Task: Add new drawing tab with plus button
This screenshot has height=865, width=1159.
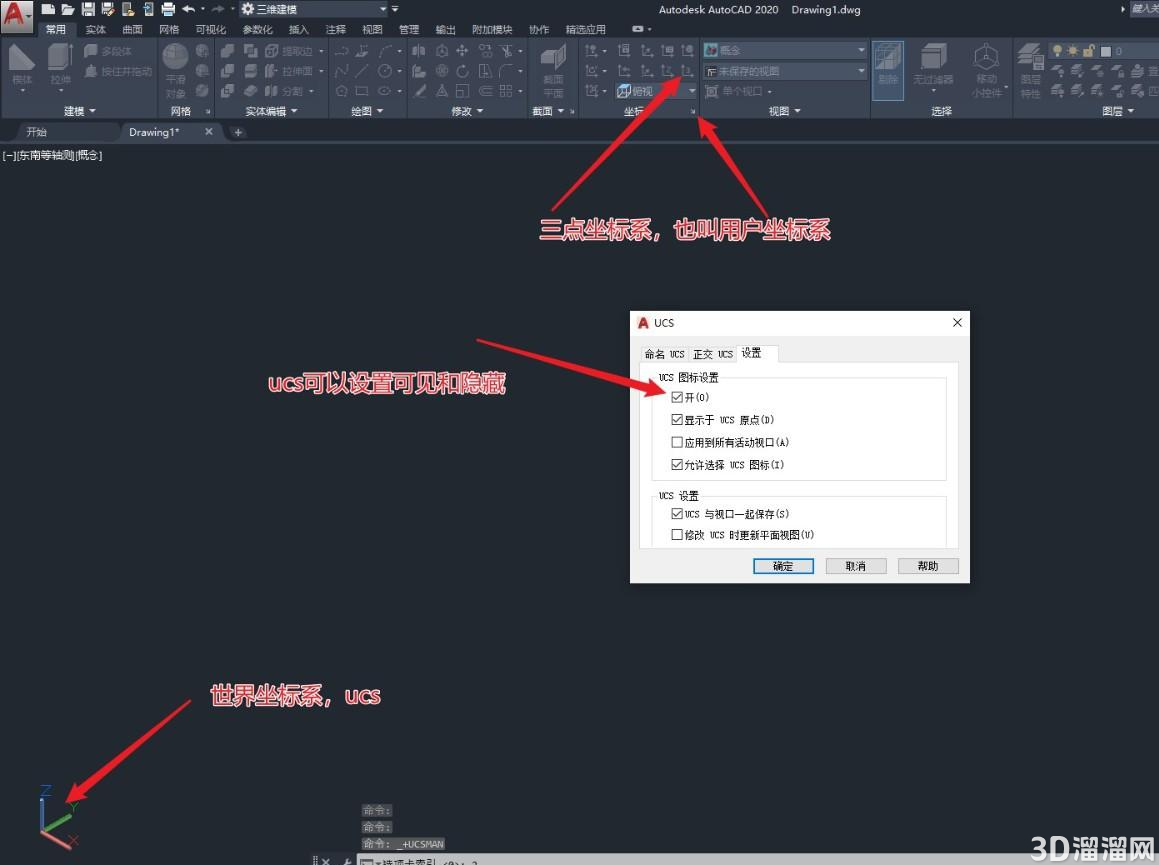Action: [x=238, y=132]
